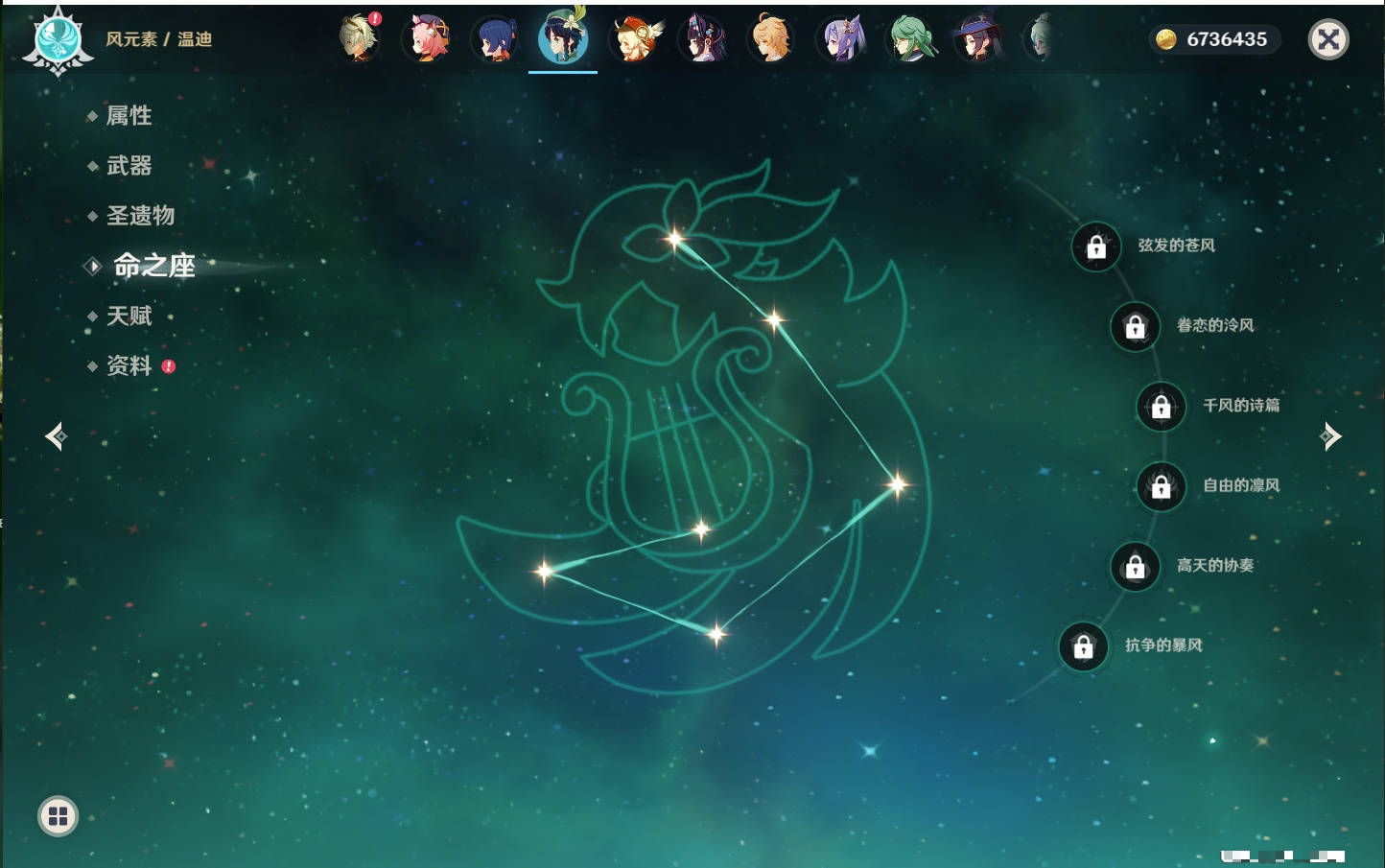Select Mona's witch-hat portrait
This screenshot has height=868, width=1385.
click(x=978, y=39)
